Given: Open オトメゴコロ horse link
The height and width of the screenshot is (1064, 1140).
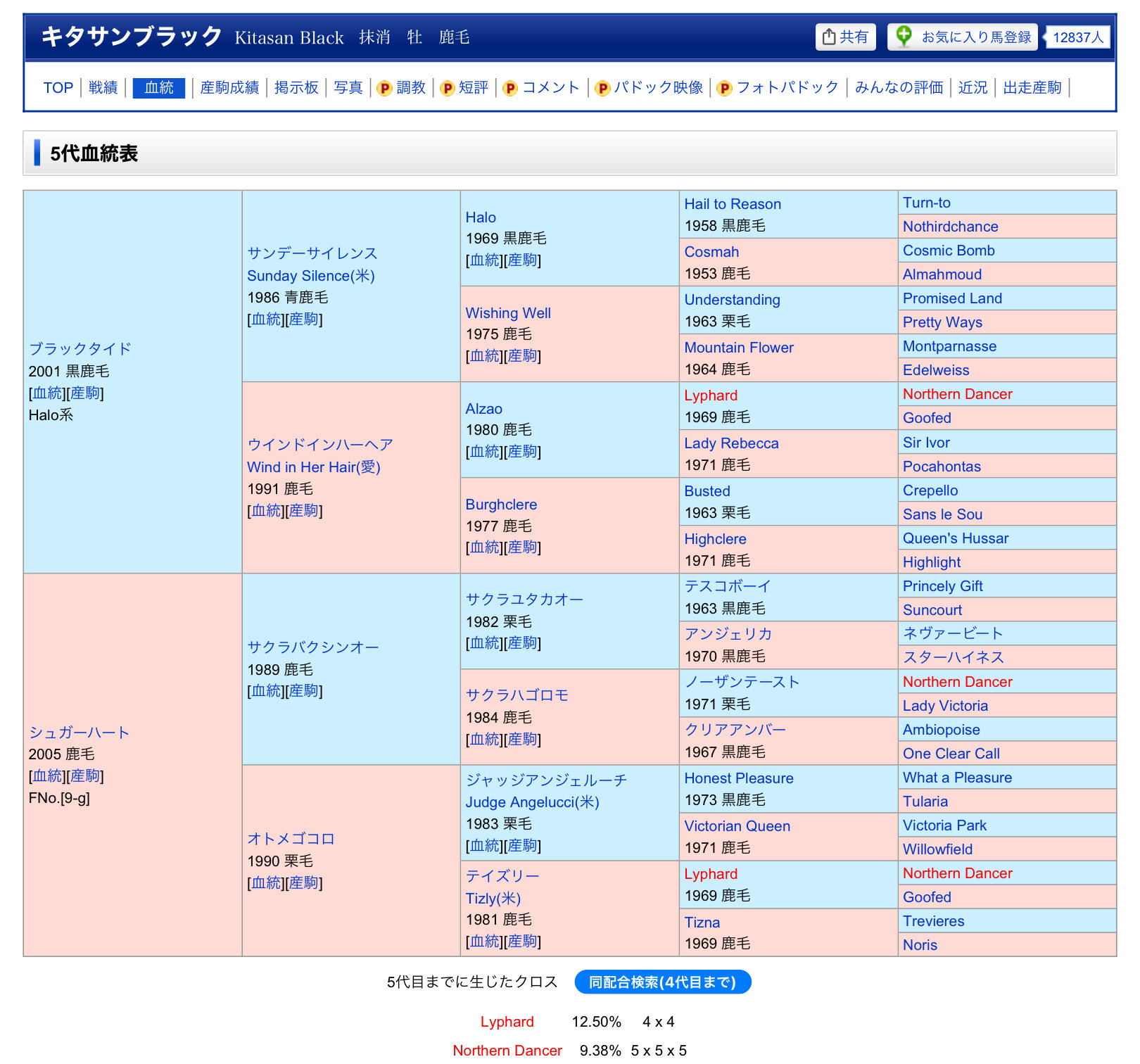Looking at the screenshot, I should tap(291, 839).
